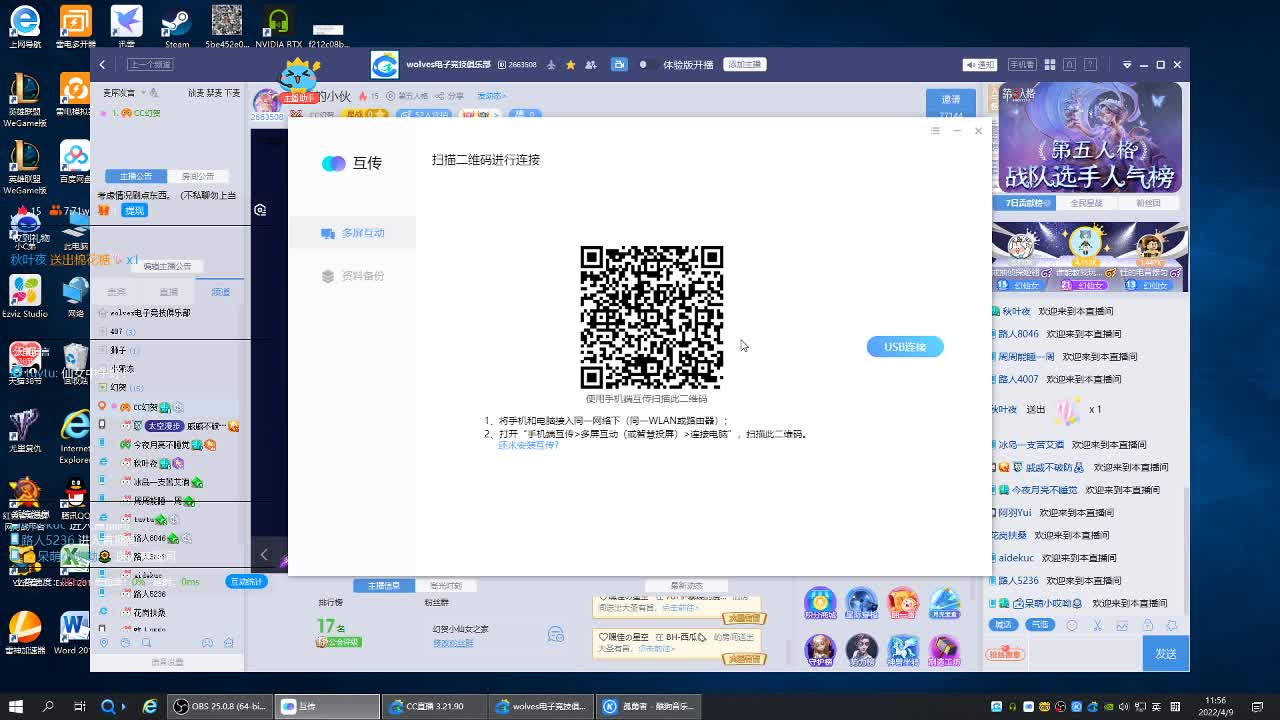Open the Steam desktop icon
Screen dimensions: 1280x720
coord(177,27)
